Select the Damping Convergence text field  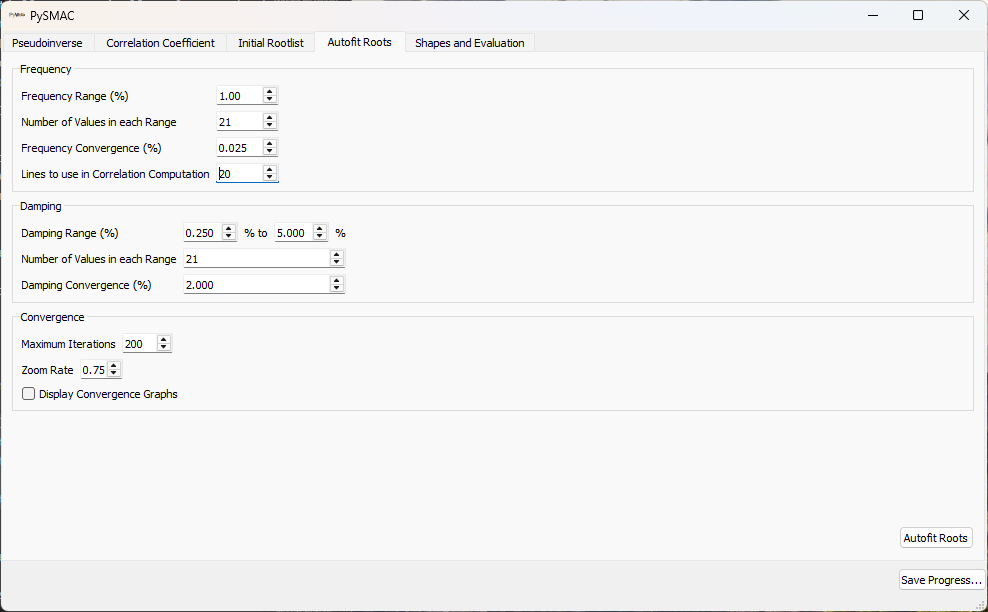[x=250, y=284]
